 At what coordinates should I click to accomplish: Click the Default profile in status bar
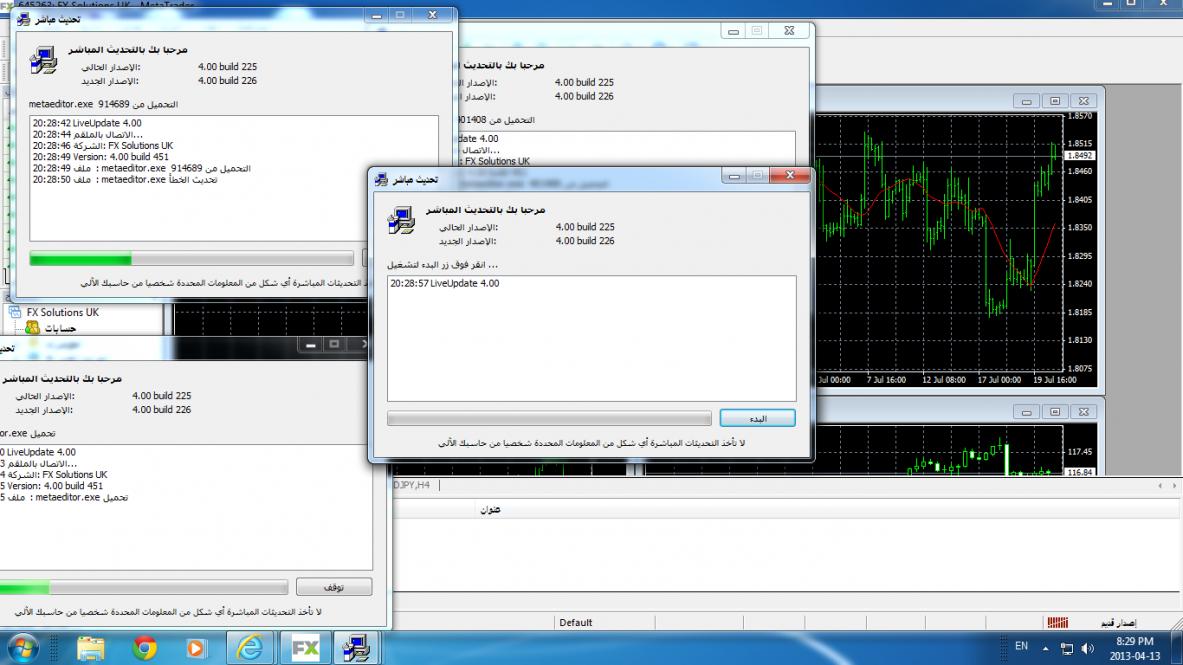576,622
